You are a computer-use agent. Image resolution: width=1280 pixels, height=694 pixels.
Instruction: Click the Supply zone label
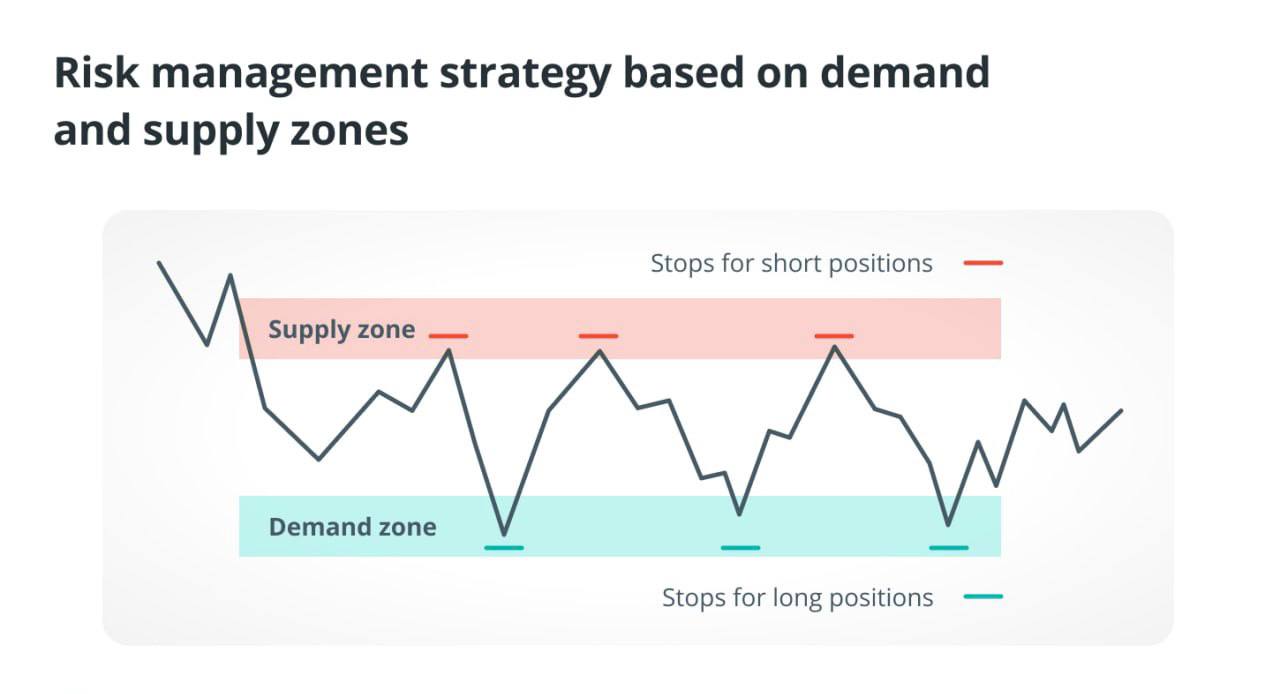tap(341, 330)
